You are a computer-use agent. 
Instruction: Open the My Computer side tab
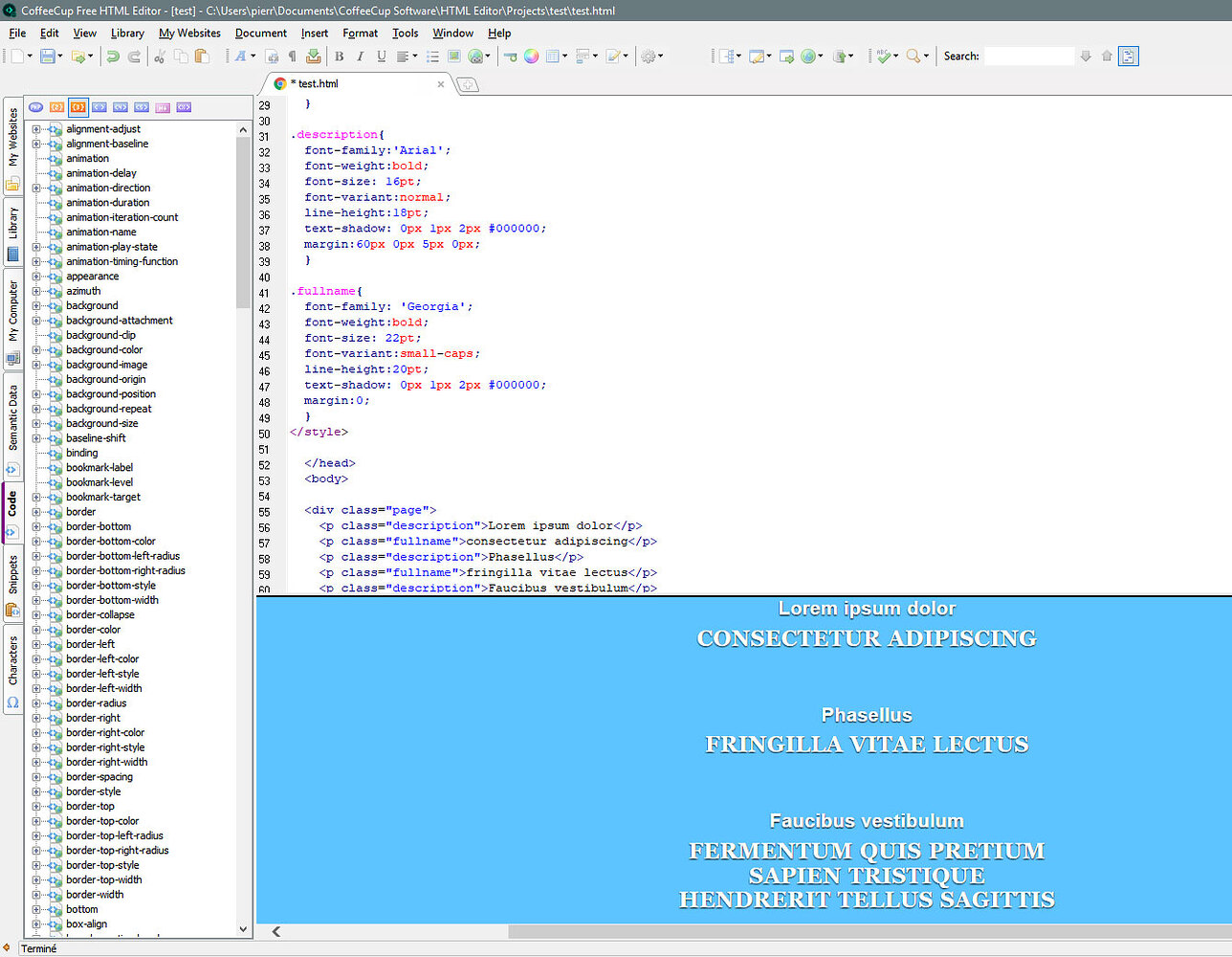(12, 321)
